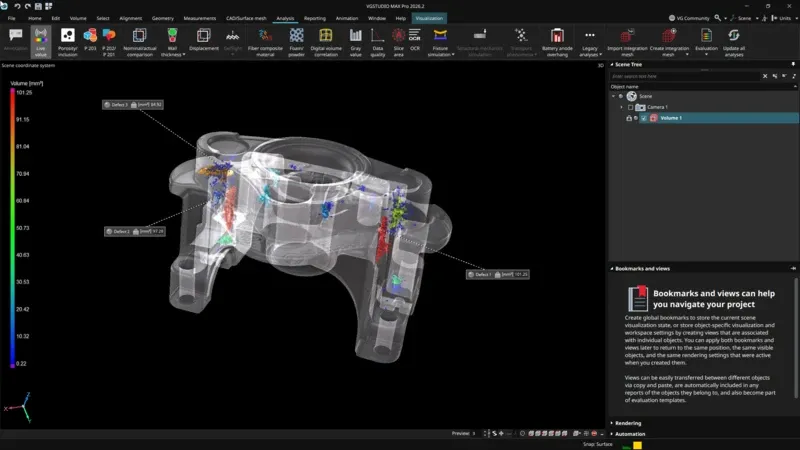Open Digital volume correlation
This screenshot has width=800, height=450.
click(x=326, y=41)
